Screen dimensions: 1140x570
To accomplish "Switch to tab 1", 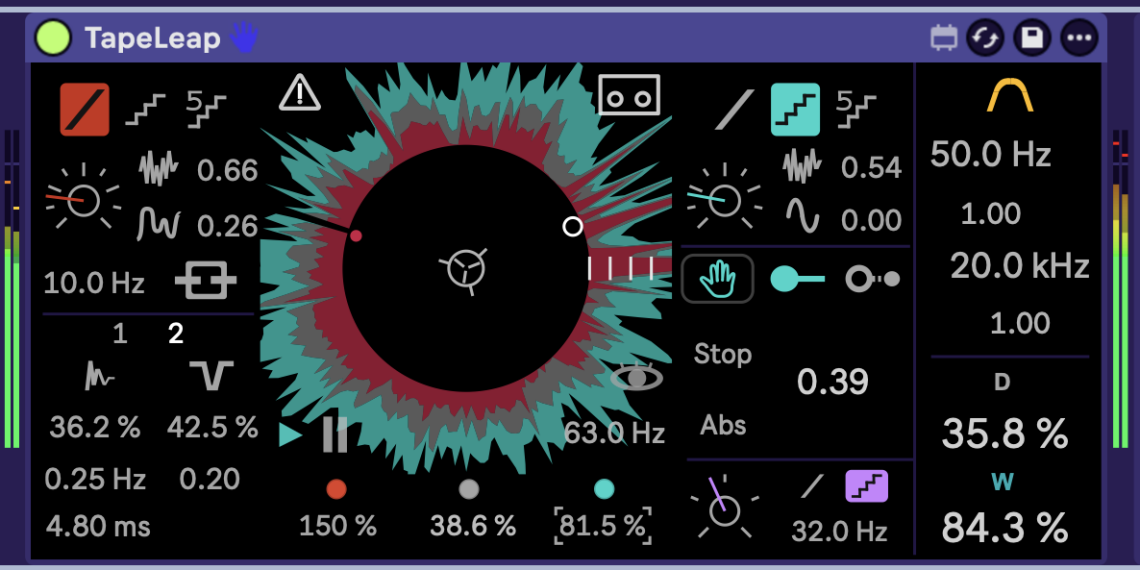I will pyautogui.click(x=120, y=334).
